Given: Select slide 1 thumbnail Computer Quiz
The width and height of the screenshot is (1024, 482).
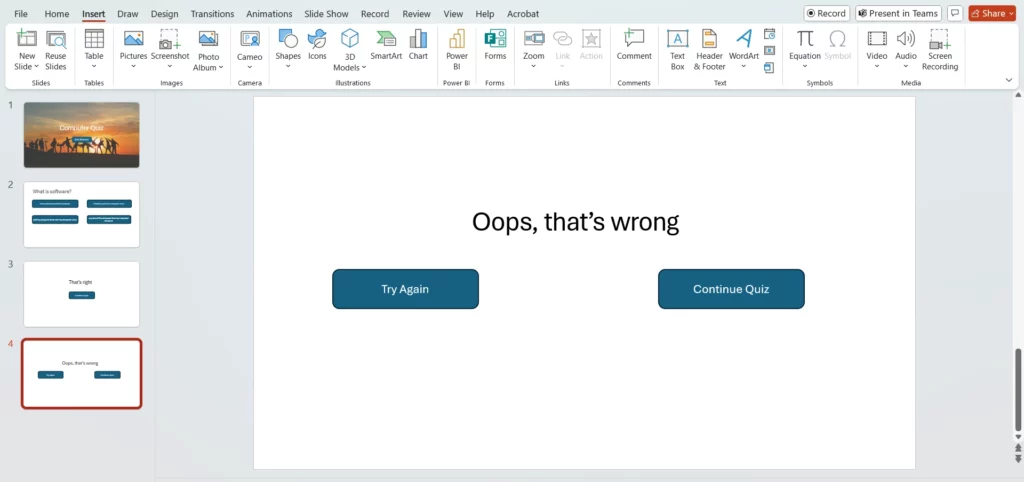Looking at the screenshot, I should point(81,134).
